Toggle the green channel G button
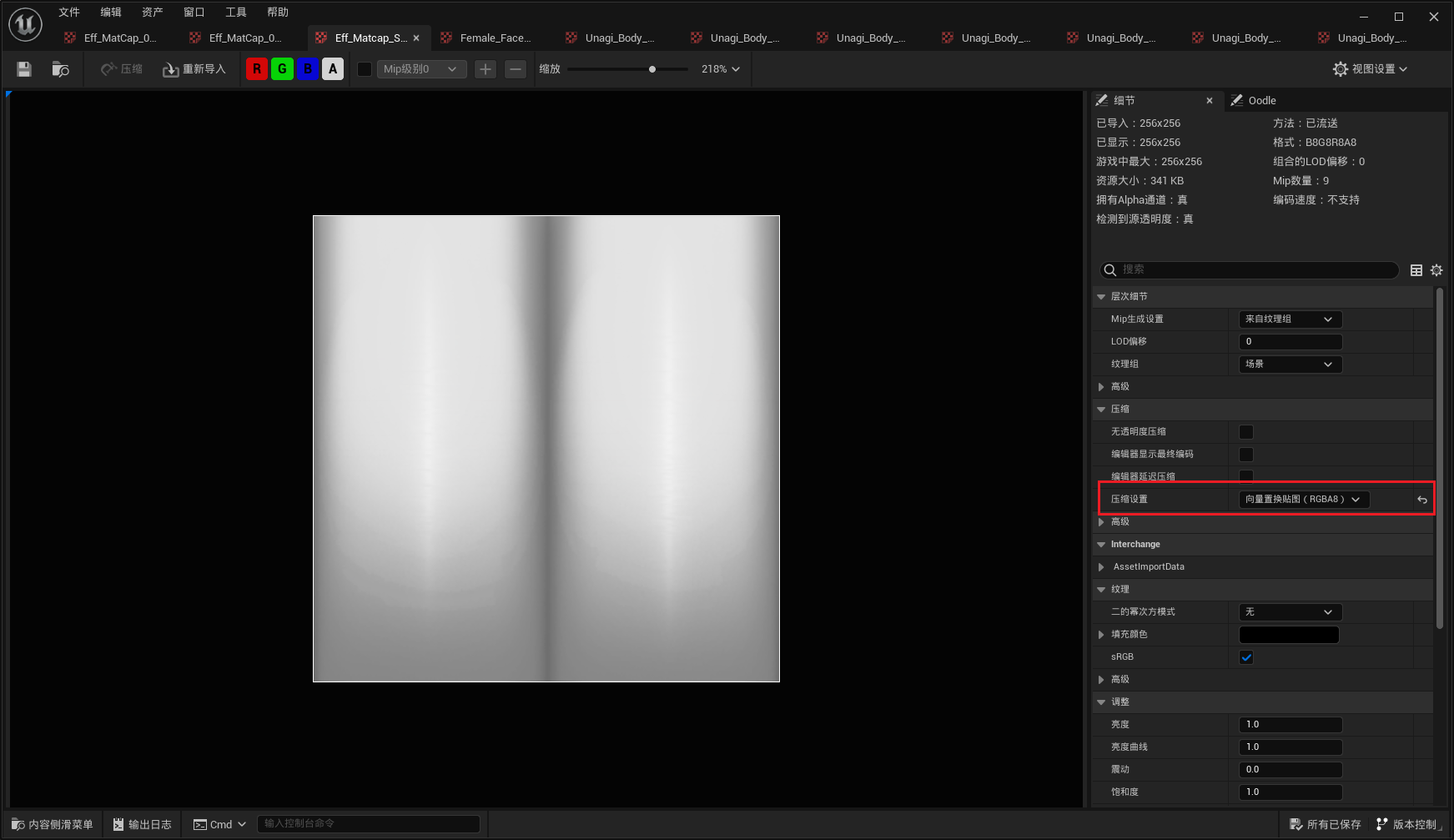Image resolution: width=1454 pixels, height=840 pixels. (x=282, y=69)
